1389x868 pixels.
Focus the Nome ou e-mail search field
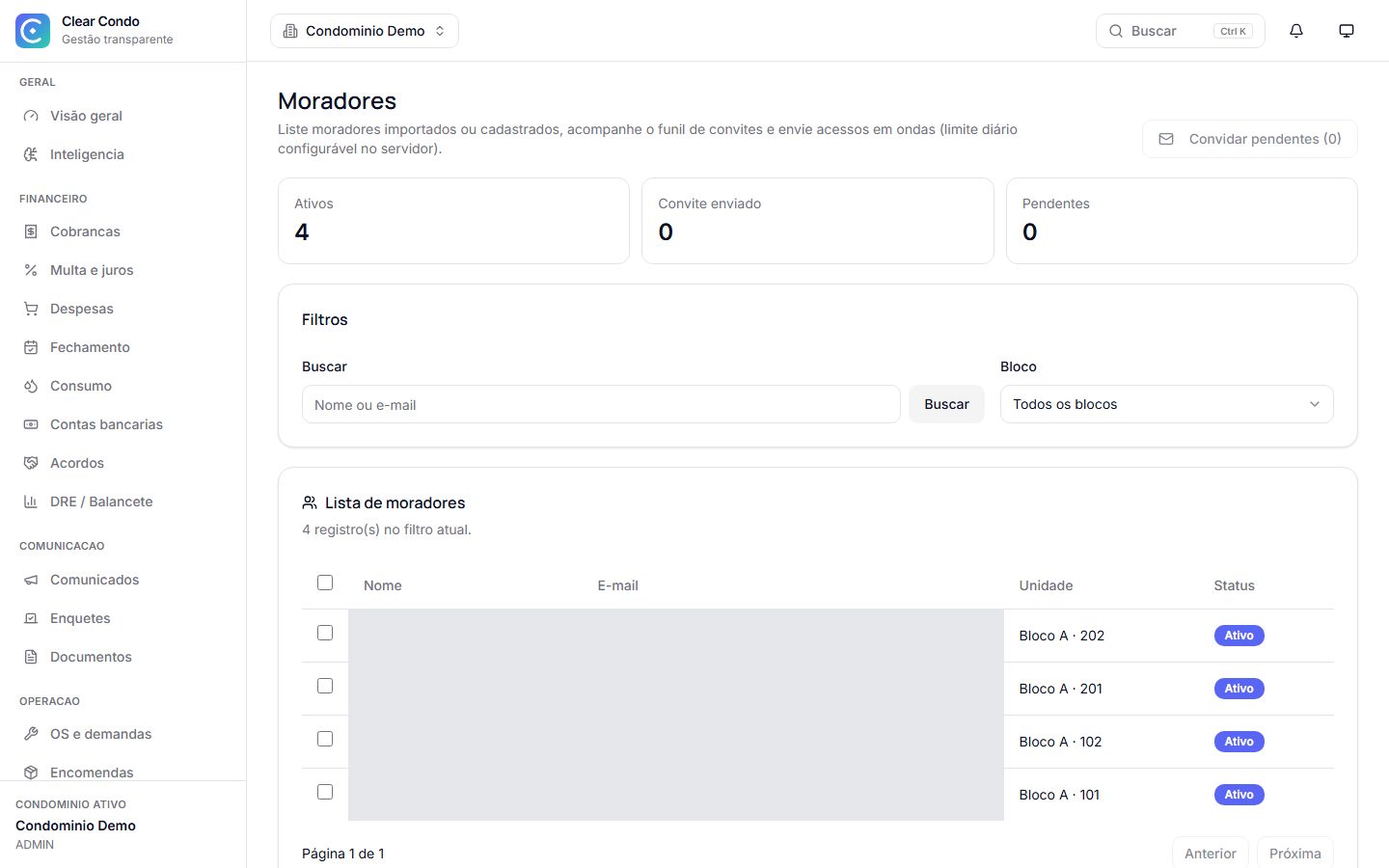pos(601,405)
